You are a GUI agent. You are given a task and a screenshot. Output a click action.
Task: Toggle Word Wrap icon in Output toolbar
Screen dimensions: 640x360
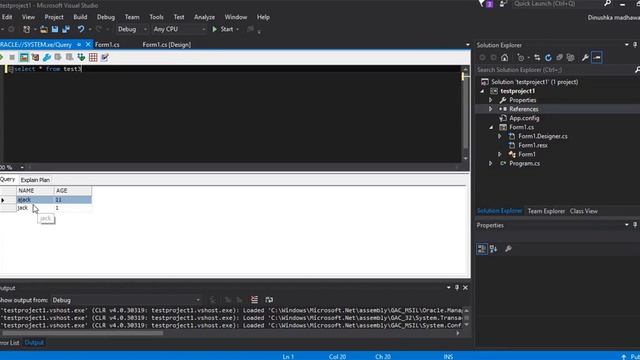269,300
